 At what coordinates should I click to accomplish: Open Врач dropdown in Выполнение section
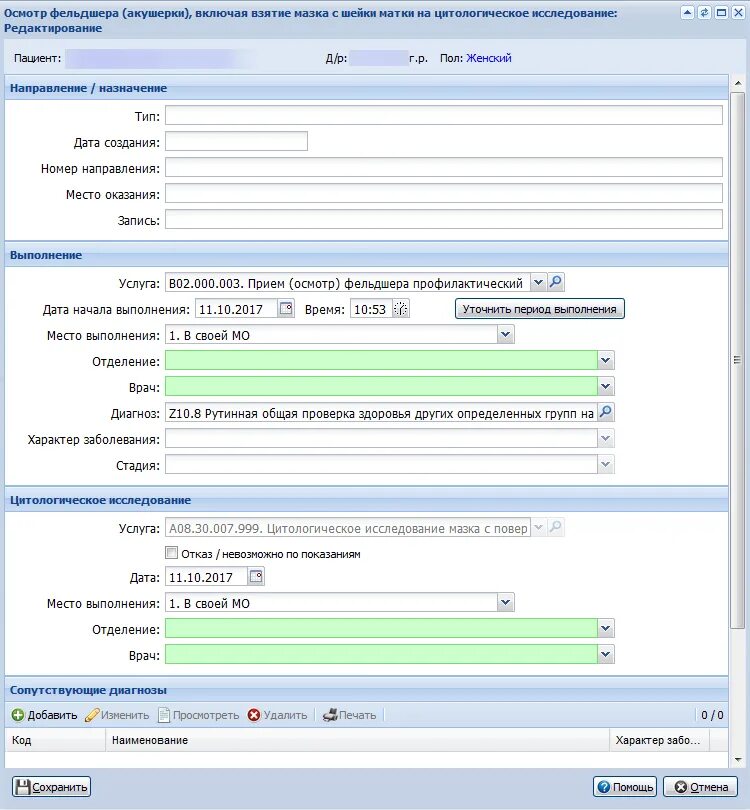click(x=605, y=386)
